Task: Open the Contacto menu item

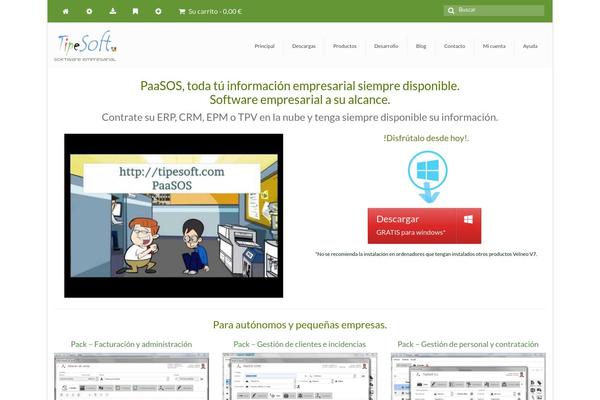Action: click(x=455, y=46)
